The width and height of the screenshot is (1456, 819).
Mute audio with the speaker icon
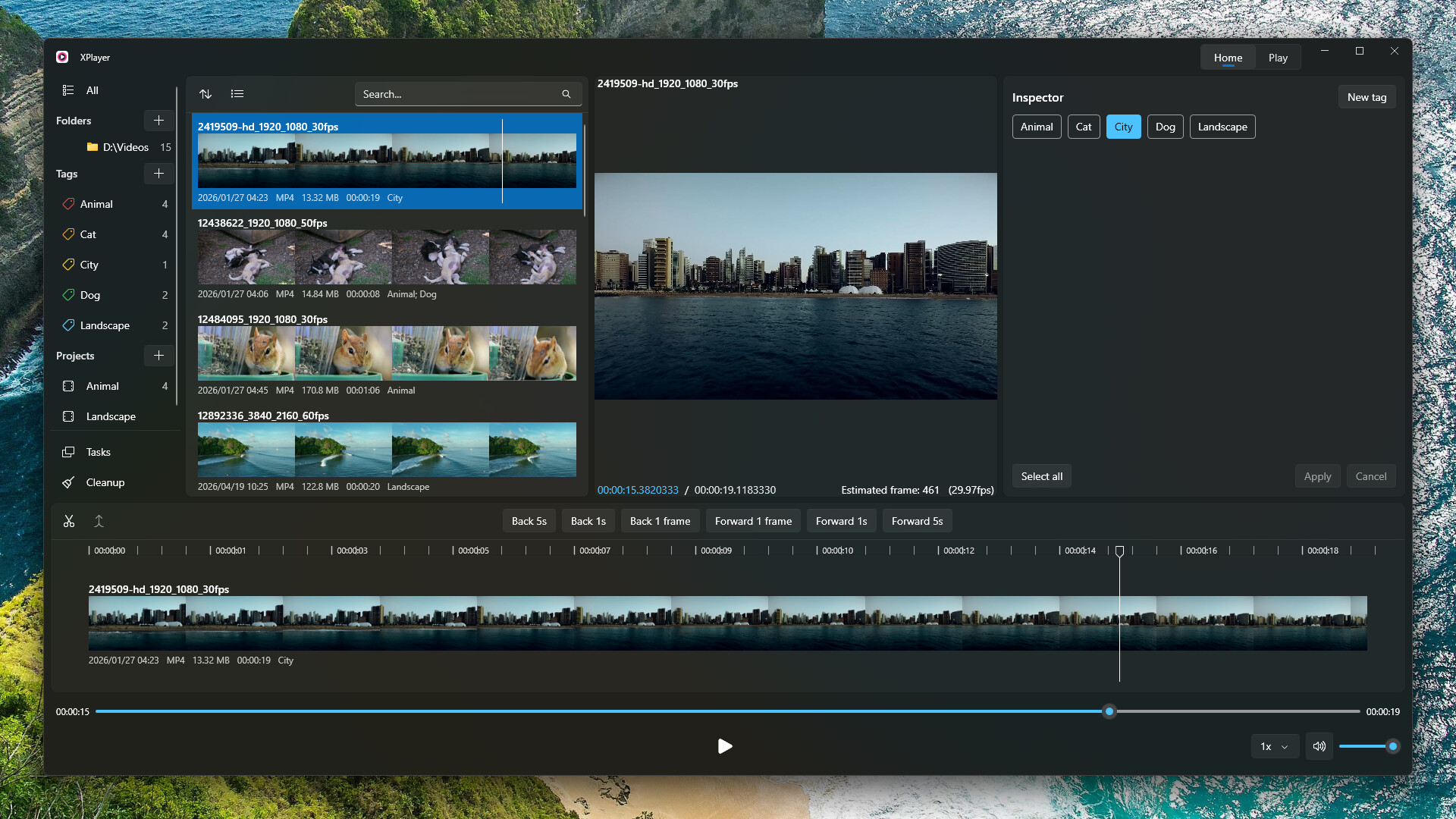click(1319, 746)
